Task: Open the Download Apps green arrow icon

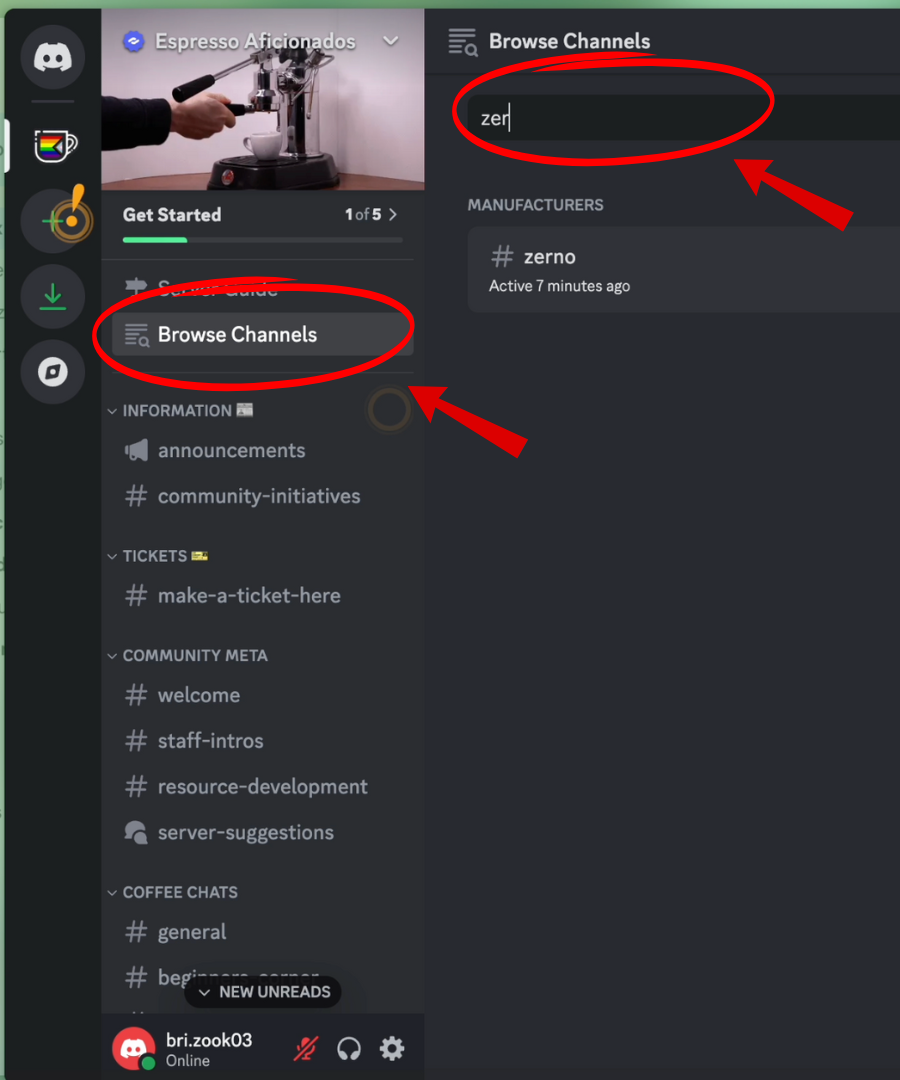Action: click(53, 296)
